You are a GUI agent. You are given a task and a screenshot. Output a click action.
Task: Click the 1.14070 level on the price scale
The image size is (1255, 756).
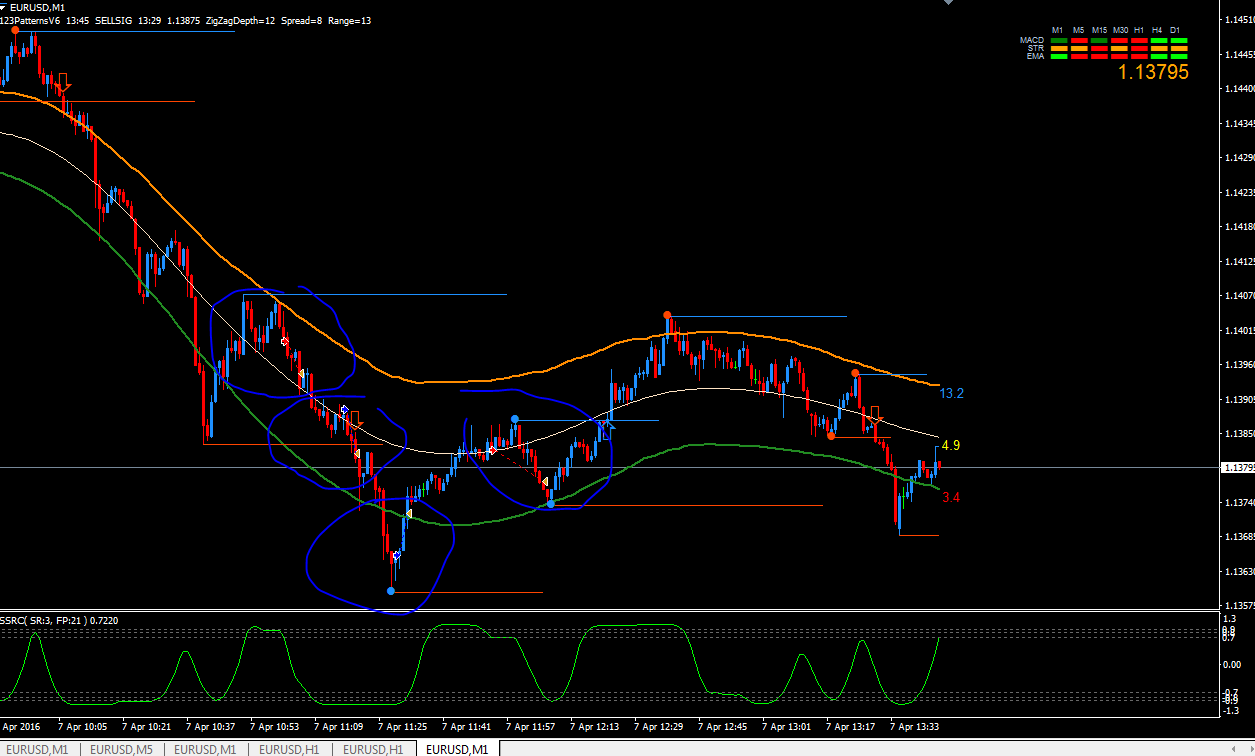click(x=1240, y=296)
